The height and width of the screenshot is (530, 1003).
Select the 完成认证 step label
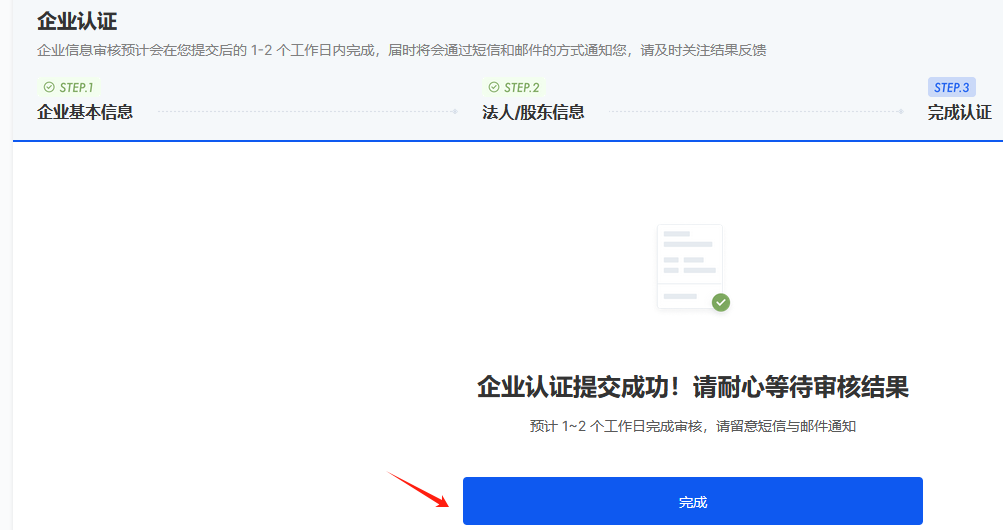coord(959,112)
